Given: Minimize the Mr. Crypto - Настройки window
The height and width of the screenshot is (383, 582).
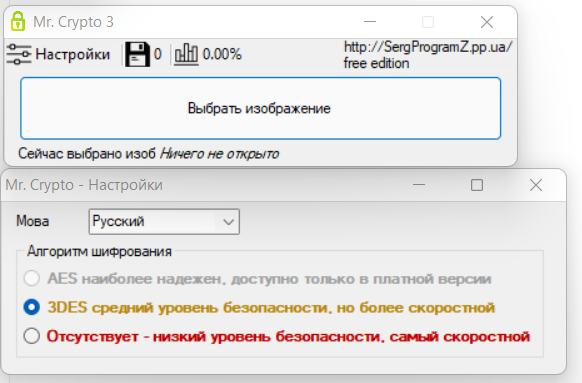Looking at the screenshot, I should click(x=419, y=184).
